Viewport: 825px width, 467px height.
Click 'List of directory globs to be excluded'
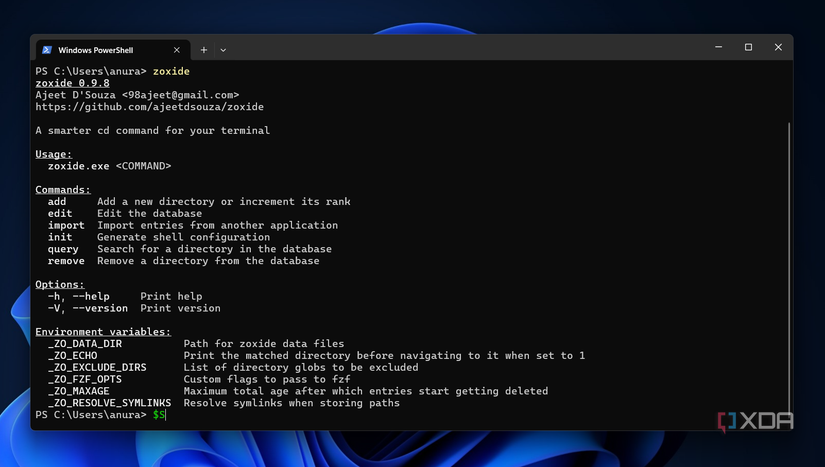coord(301,368)
